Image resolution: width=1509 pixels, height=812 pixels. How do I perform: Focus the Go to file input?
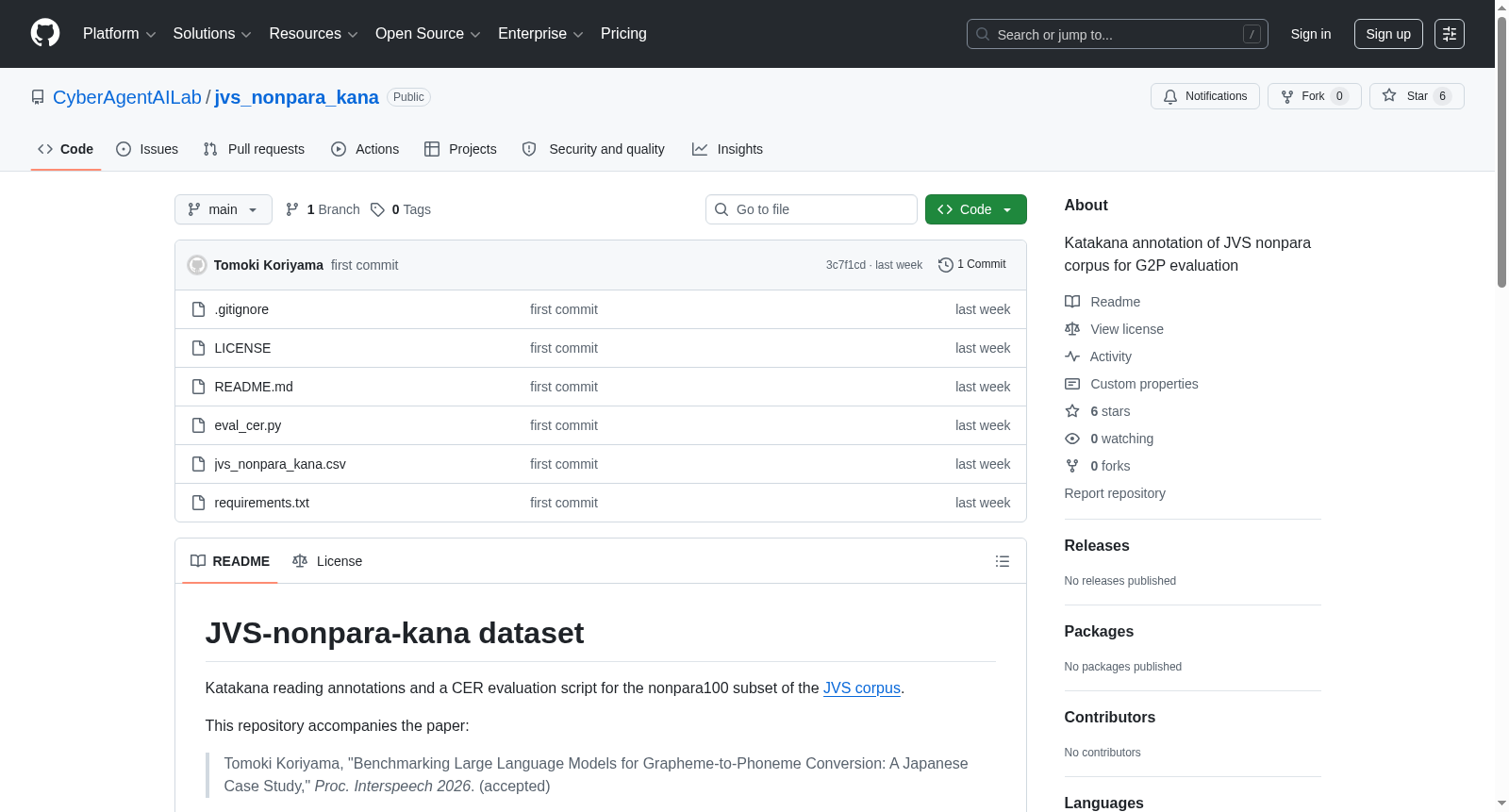coord(811,209)
